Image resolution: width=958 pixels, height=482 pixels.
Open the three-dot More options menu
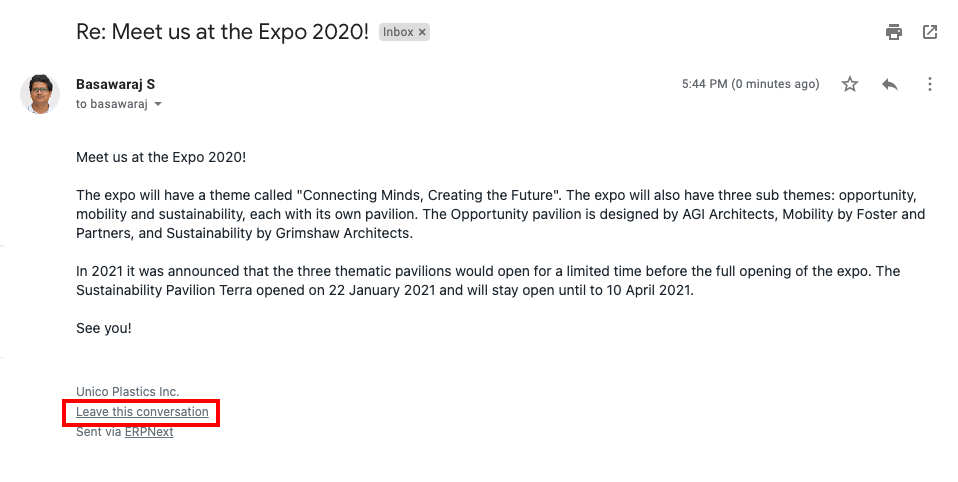[x=930, y=84]
